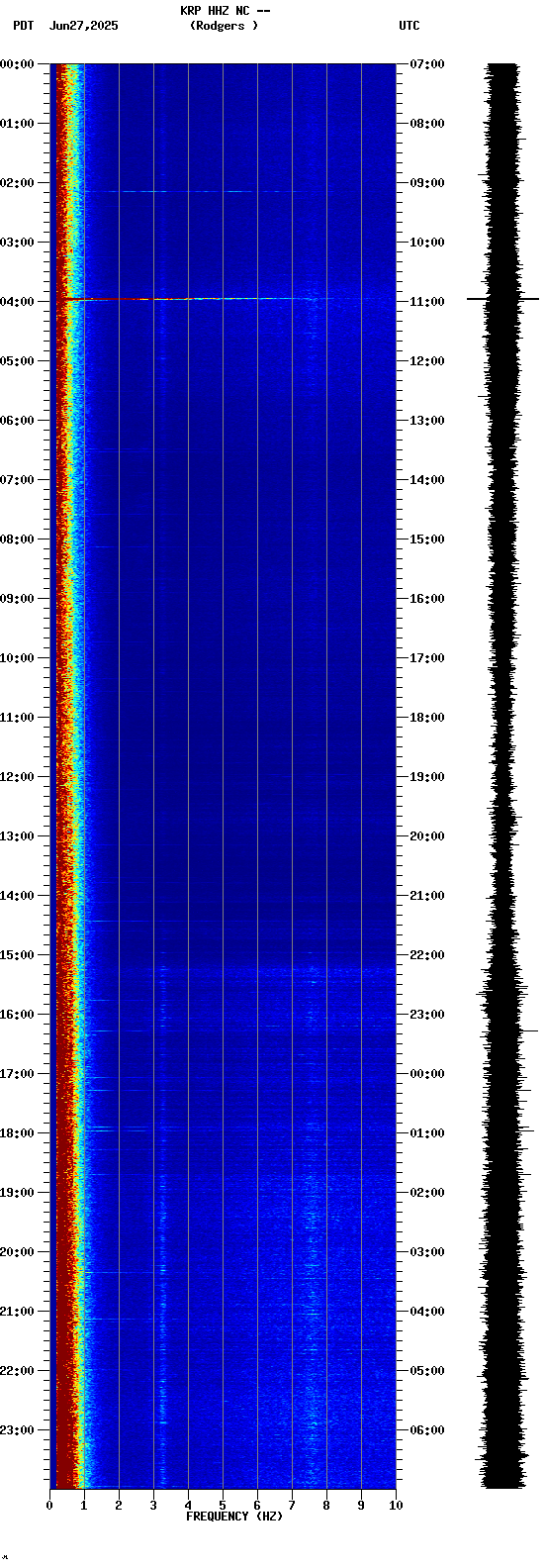
Task: Click the seismogram trace spike near 11:00 UTC
Action: coord(503,299)
